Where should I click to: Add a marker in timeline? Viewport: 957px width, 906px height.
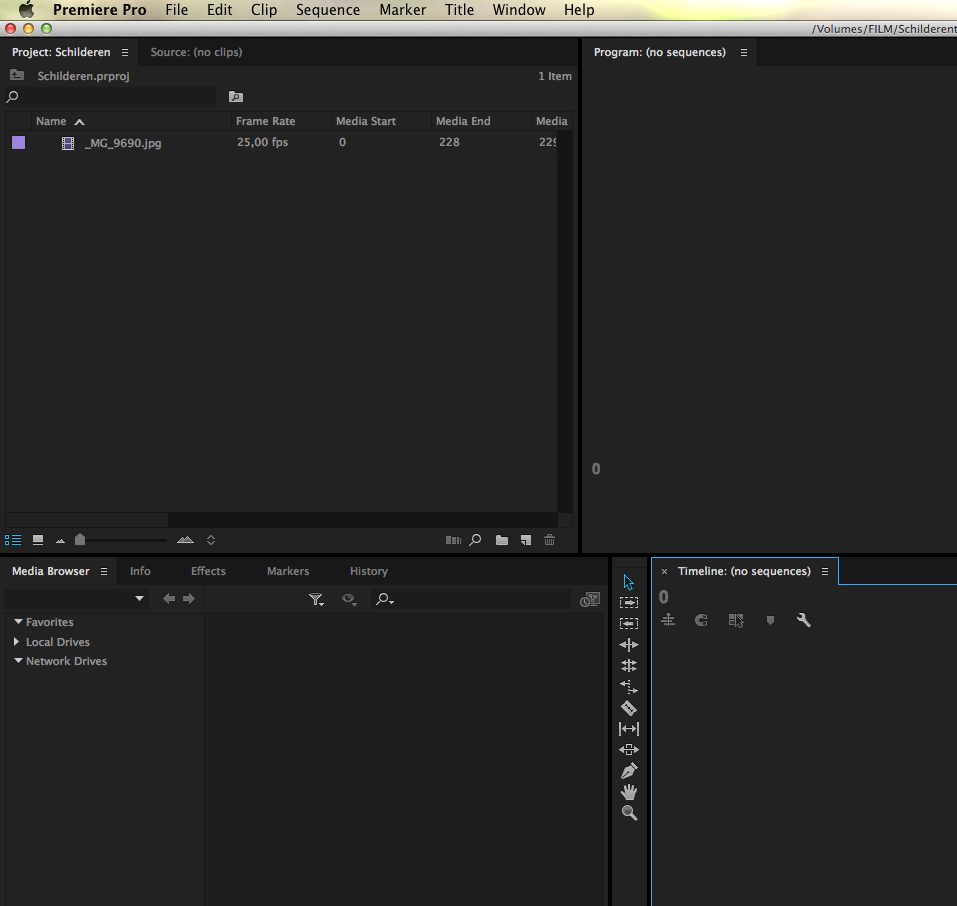770,620
